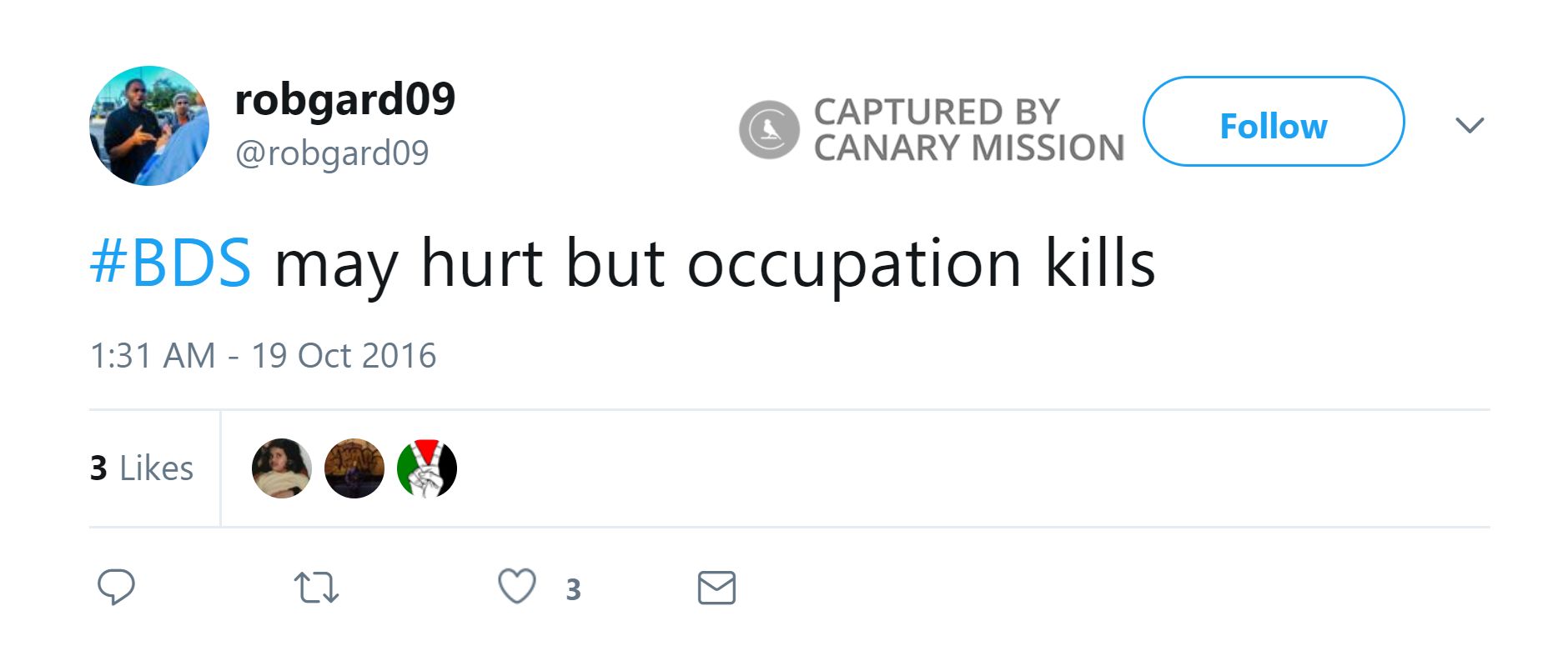Expand the tweet options chevron menu

[1469, 125]
